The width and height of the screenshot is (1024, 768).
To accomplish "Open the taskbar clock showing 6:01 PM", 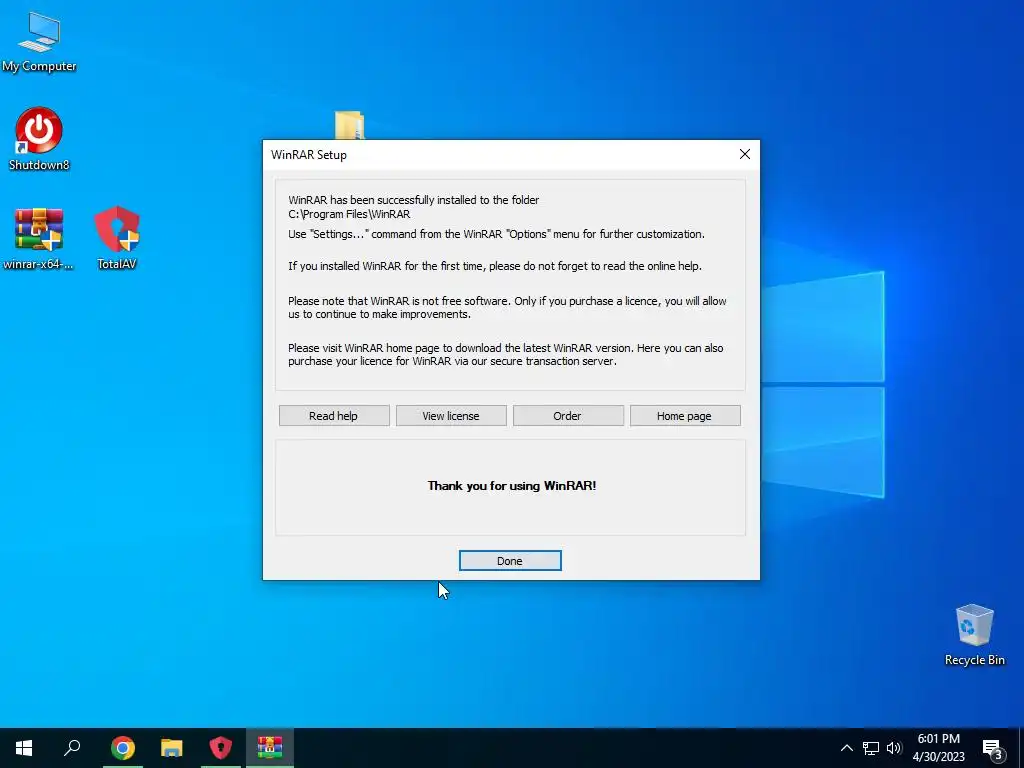I will pos(938,748).
